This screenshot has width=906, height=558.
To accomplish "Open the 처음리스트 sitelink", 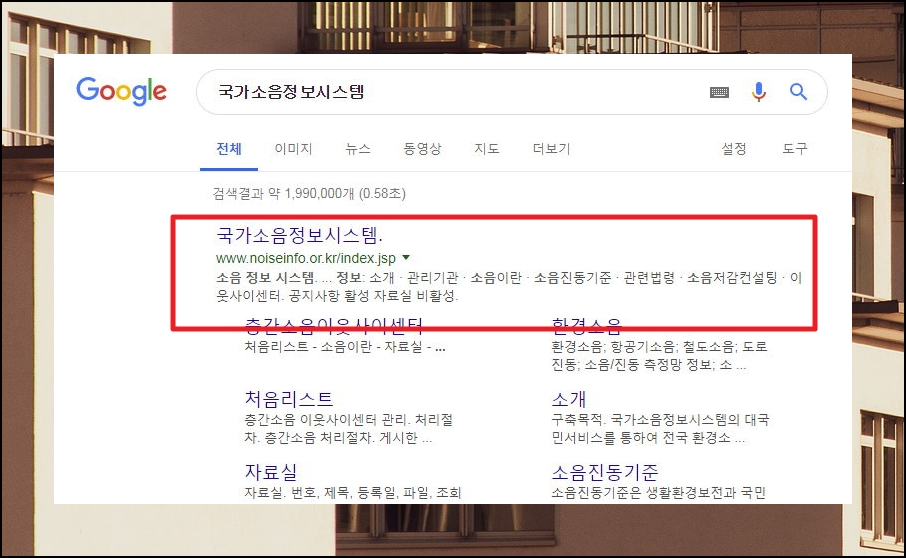I will [x=289, y=399].
